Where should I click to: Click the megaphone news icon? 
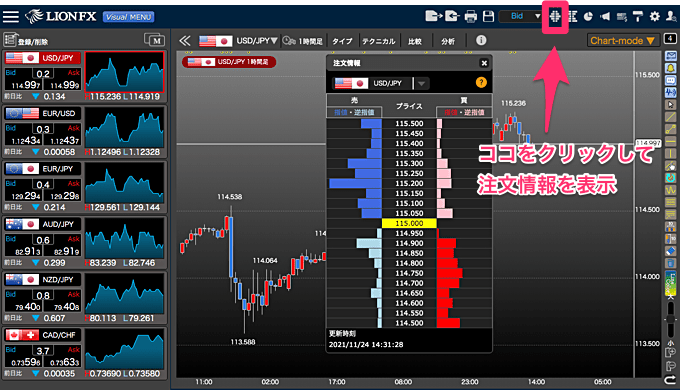click(605, 16)
